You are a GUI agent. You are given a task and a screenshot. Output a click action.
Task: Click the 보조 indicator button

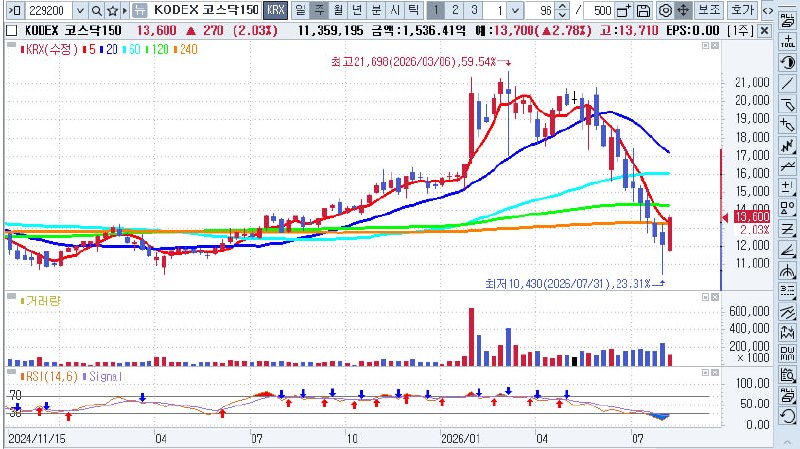click(x=709, y=10)
